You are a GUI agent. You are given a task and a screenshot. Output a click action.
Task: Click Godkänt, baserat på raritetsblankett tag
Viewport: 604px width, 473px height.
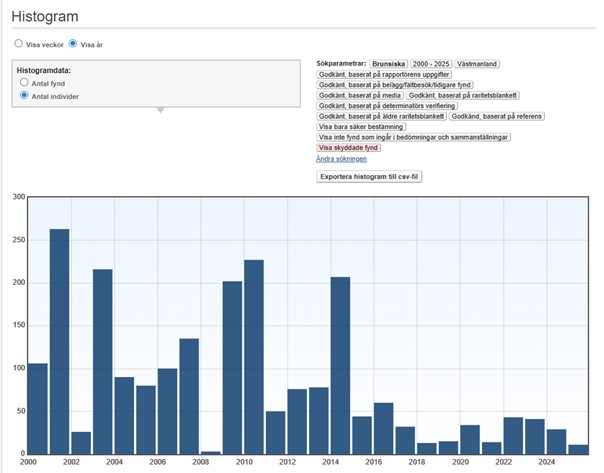coord(463,95)
